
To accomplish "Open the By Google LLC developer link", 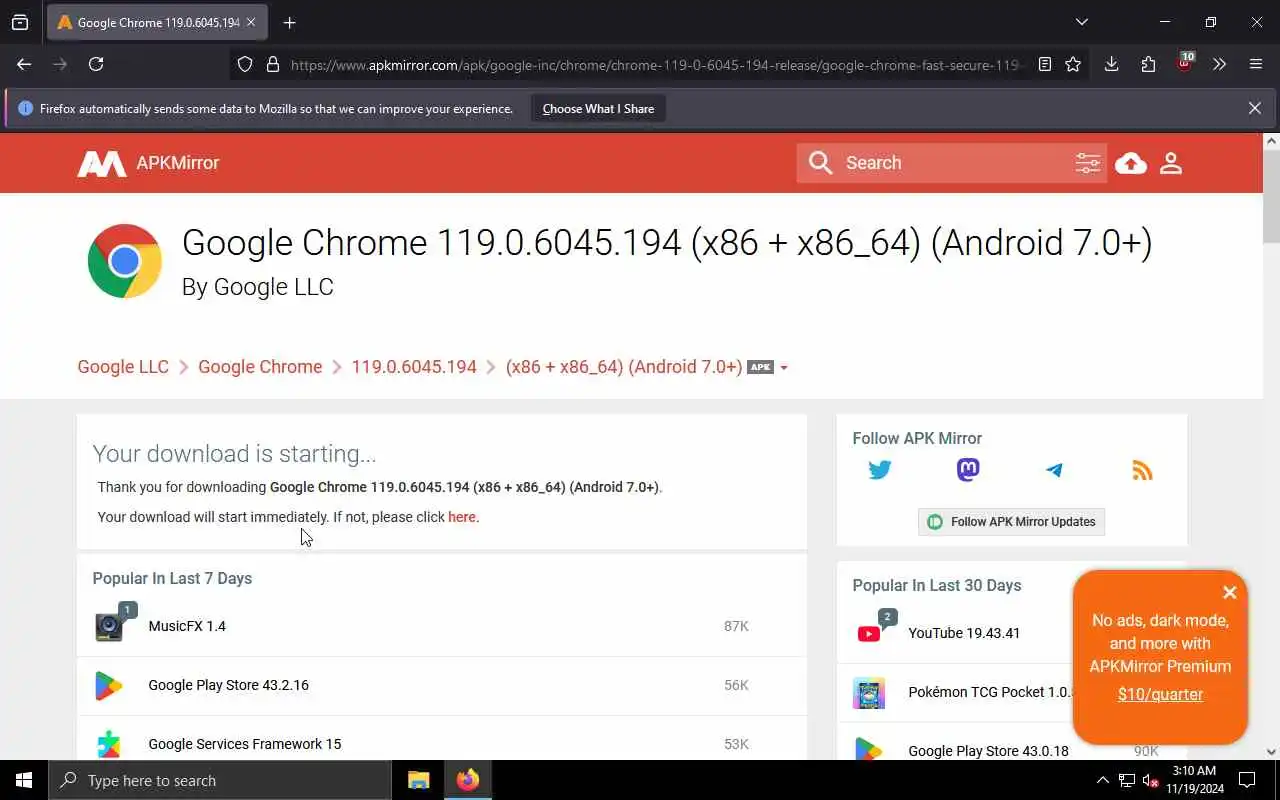I will (x=257, y=287).
